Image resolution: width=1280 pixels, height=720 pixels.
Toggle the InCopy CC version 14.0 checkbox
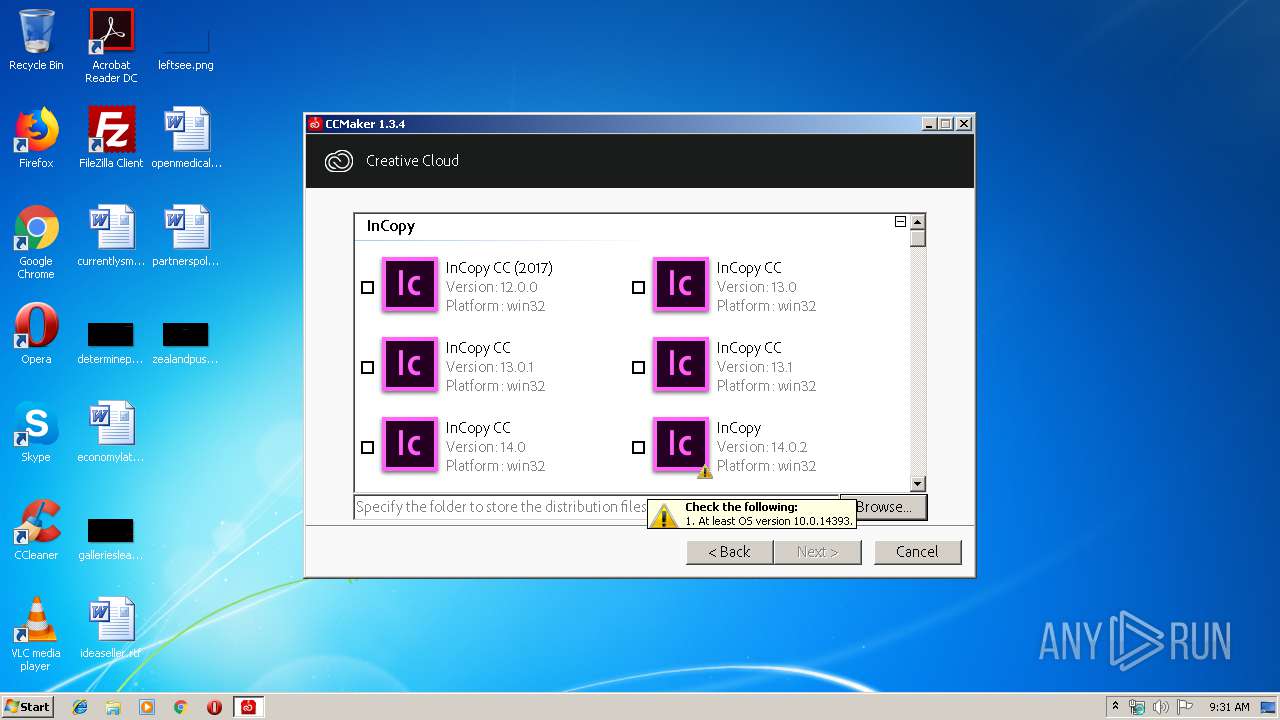(367, 447)
